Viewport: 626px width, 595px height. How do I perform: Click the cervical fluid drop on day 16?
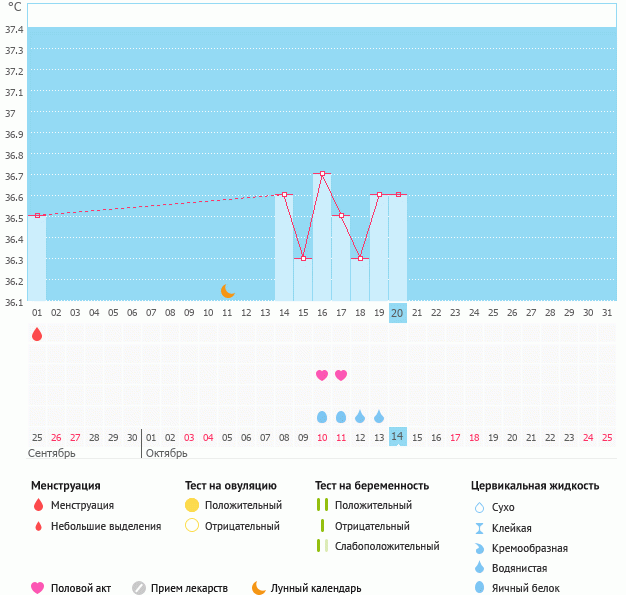(322, 416)
